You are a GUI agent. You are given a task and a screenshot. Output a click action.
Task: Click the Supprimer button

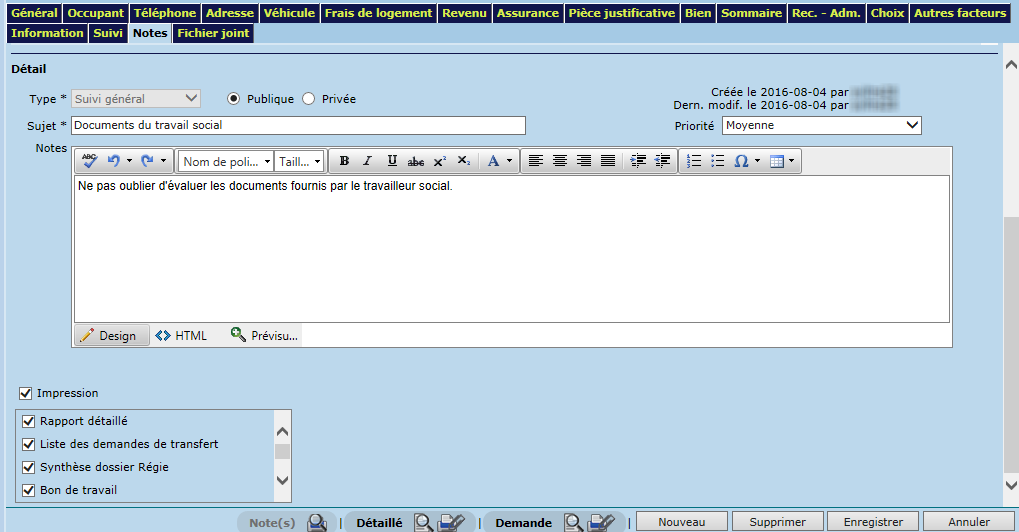[x=778, y=522]
